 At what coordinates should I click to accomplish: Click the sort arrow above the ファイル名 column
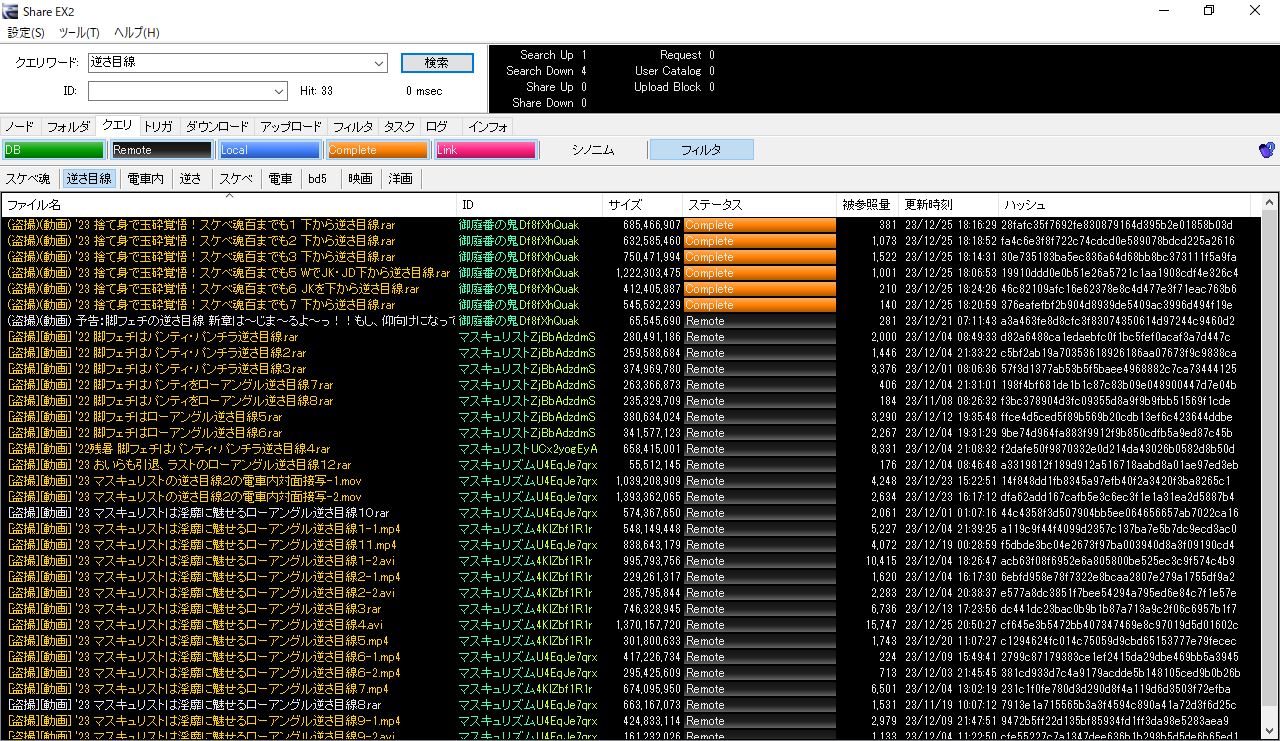tap(229, 196)
